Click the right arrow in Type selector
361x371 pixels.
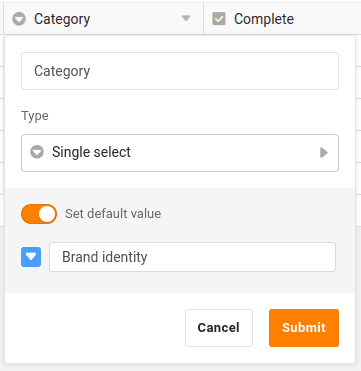click(324, 153)
